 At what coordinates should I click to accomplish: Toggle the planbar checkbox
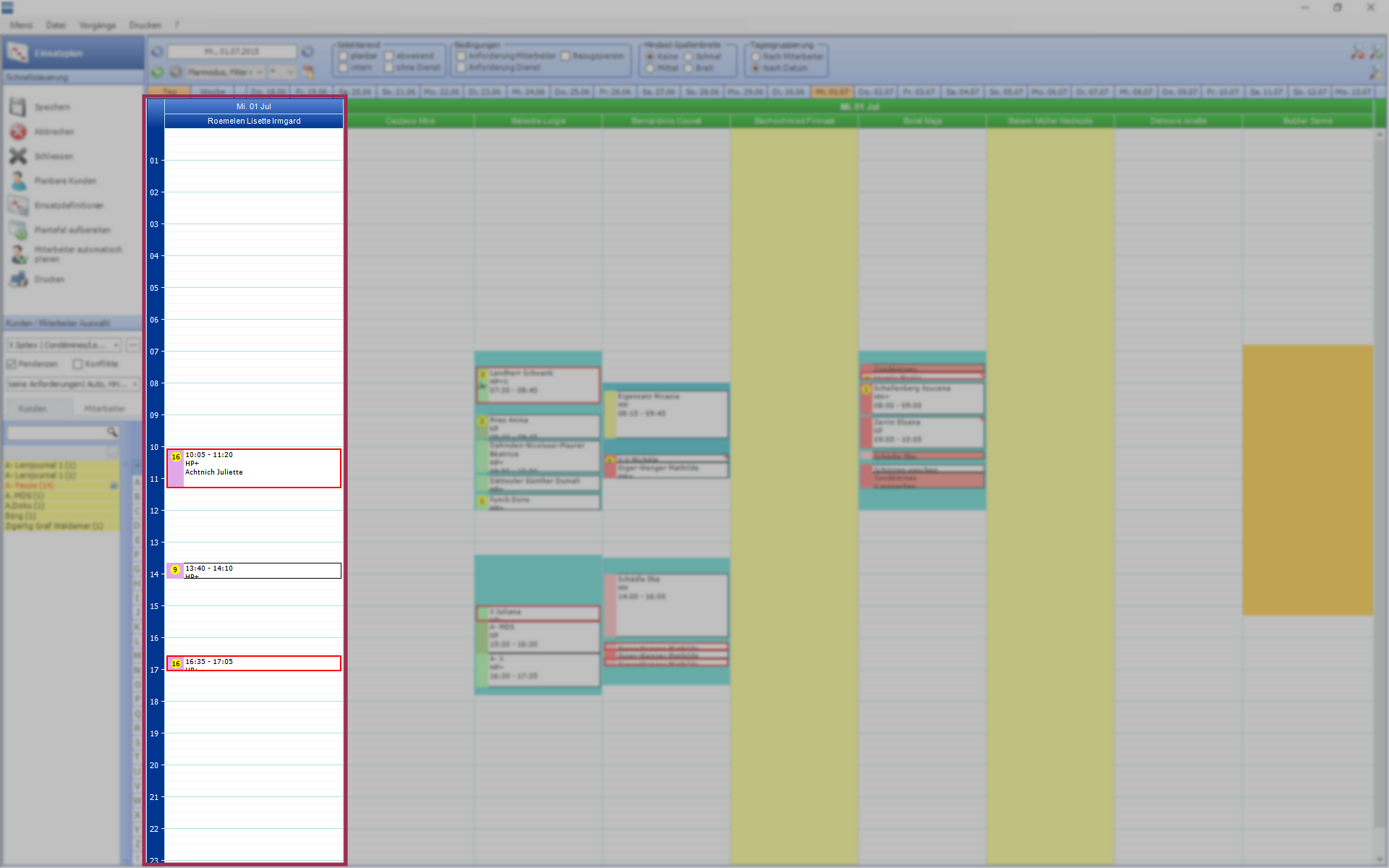click(344, 56)
